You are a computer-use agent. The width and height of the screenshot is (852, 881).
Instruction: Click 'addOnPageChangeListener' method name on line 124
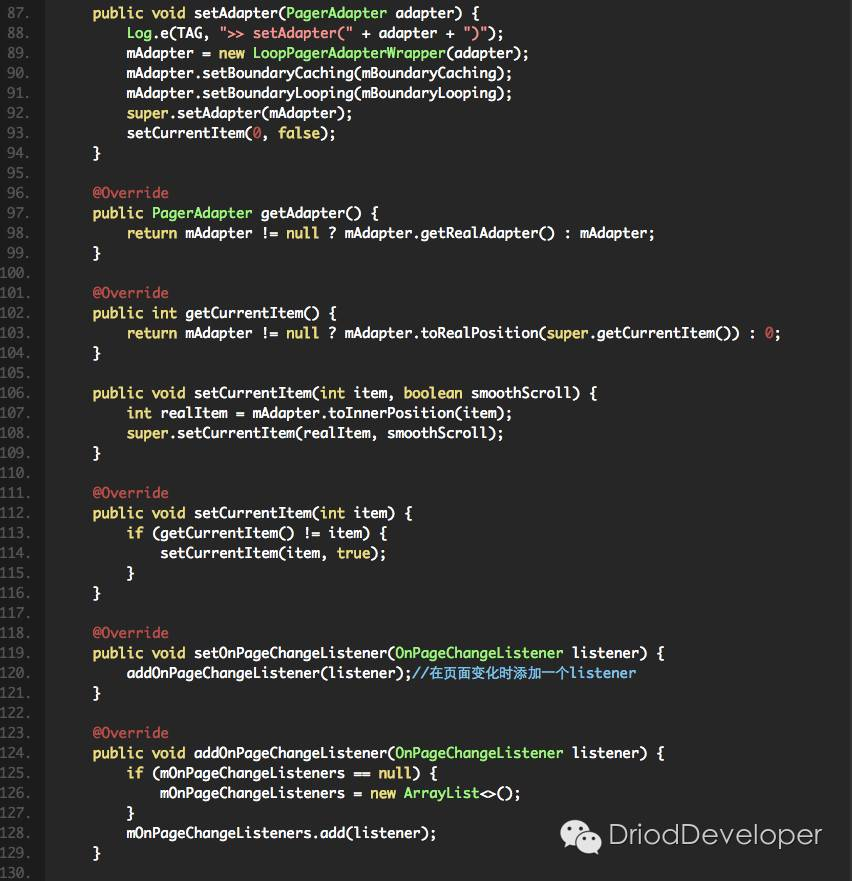point(291,753)
